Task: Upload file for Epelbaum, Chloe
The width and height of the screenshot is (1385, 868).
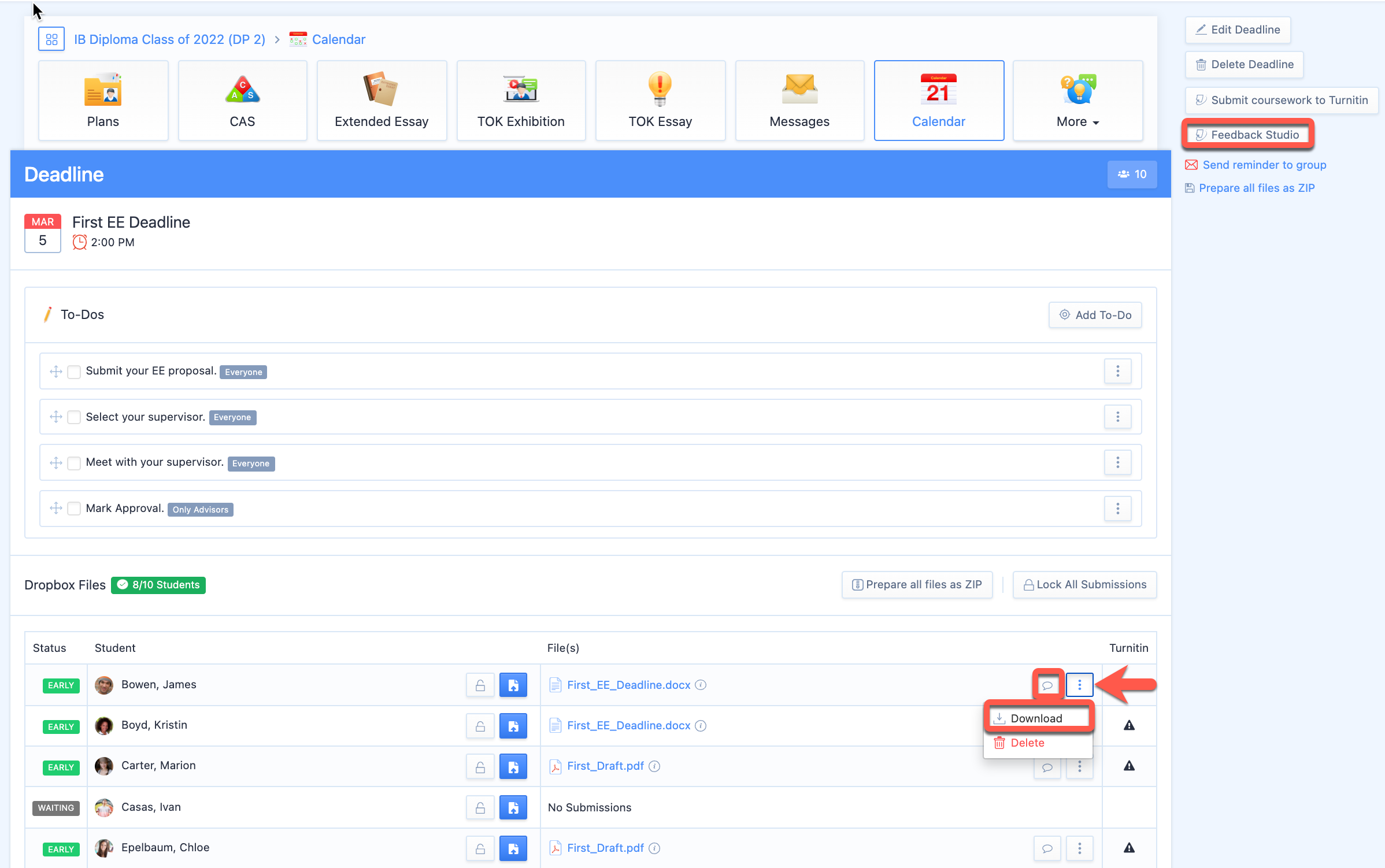Action: coord(513,848)
